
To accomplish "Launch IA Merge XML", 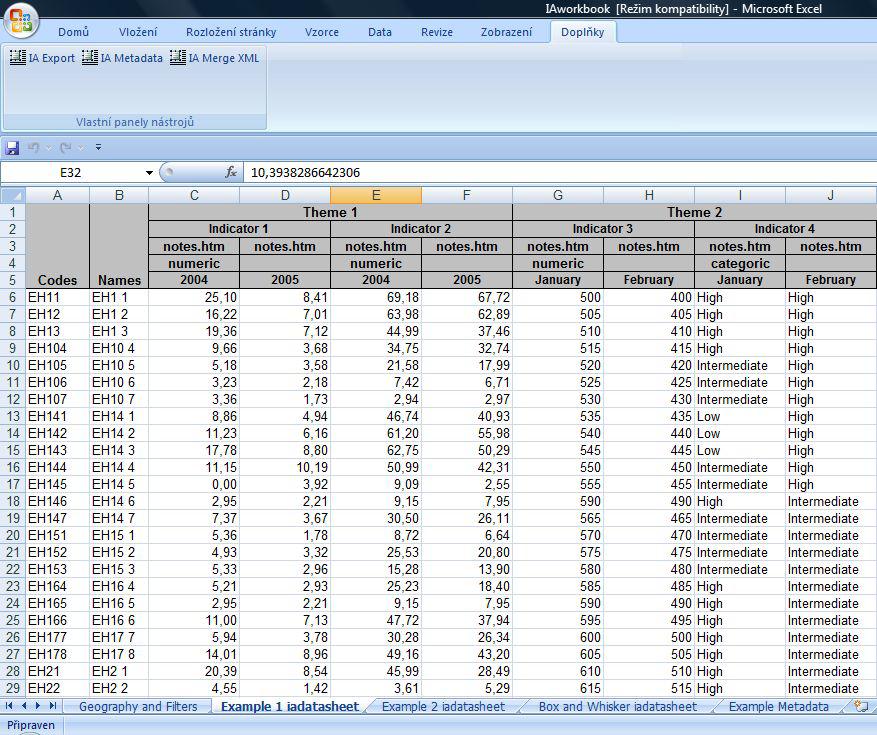I will 215,58.
